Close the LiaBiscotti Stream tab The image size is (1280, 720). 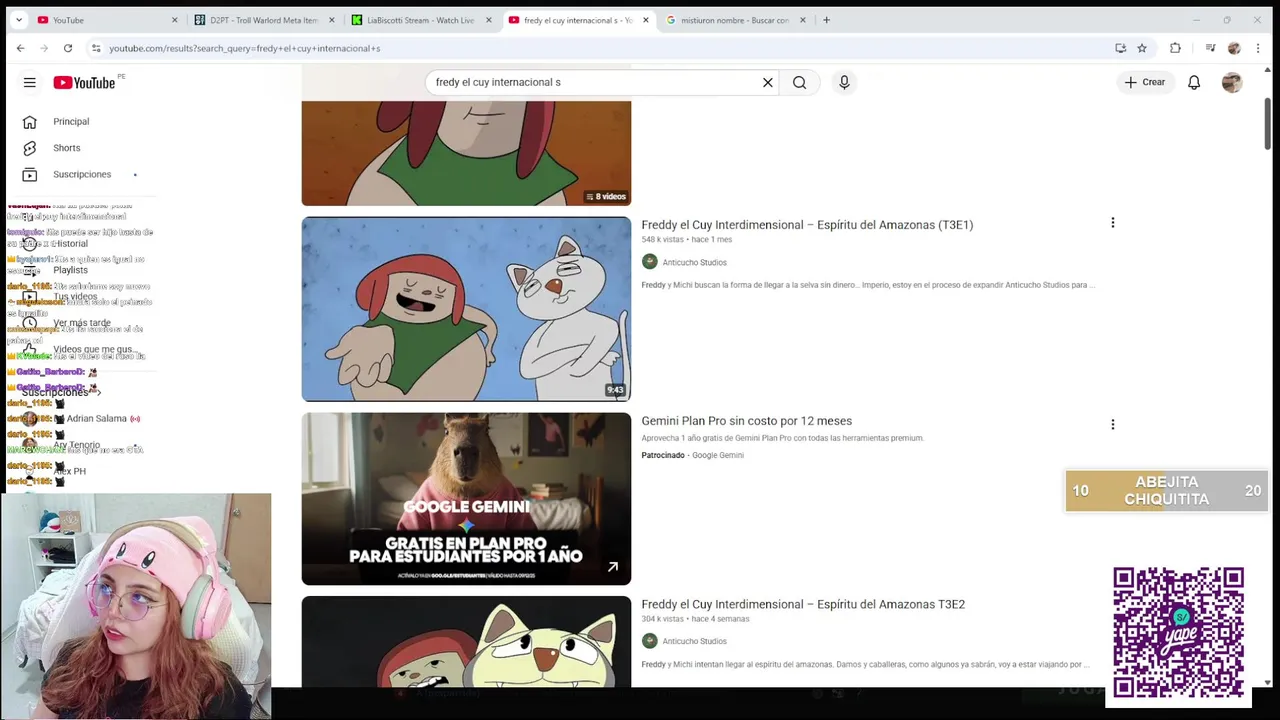pos(488,20)
